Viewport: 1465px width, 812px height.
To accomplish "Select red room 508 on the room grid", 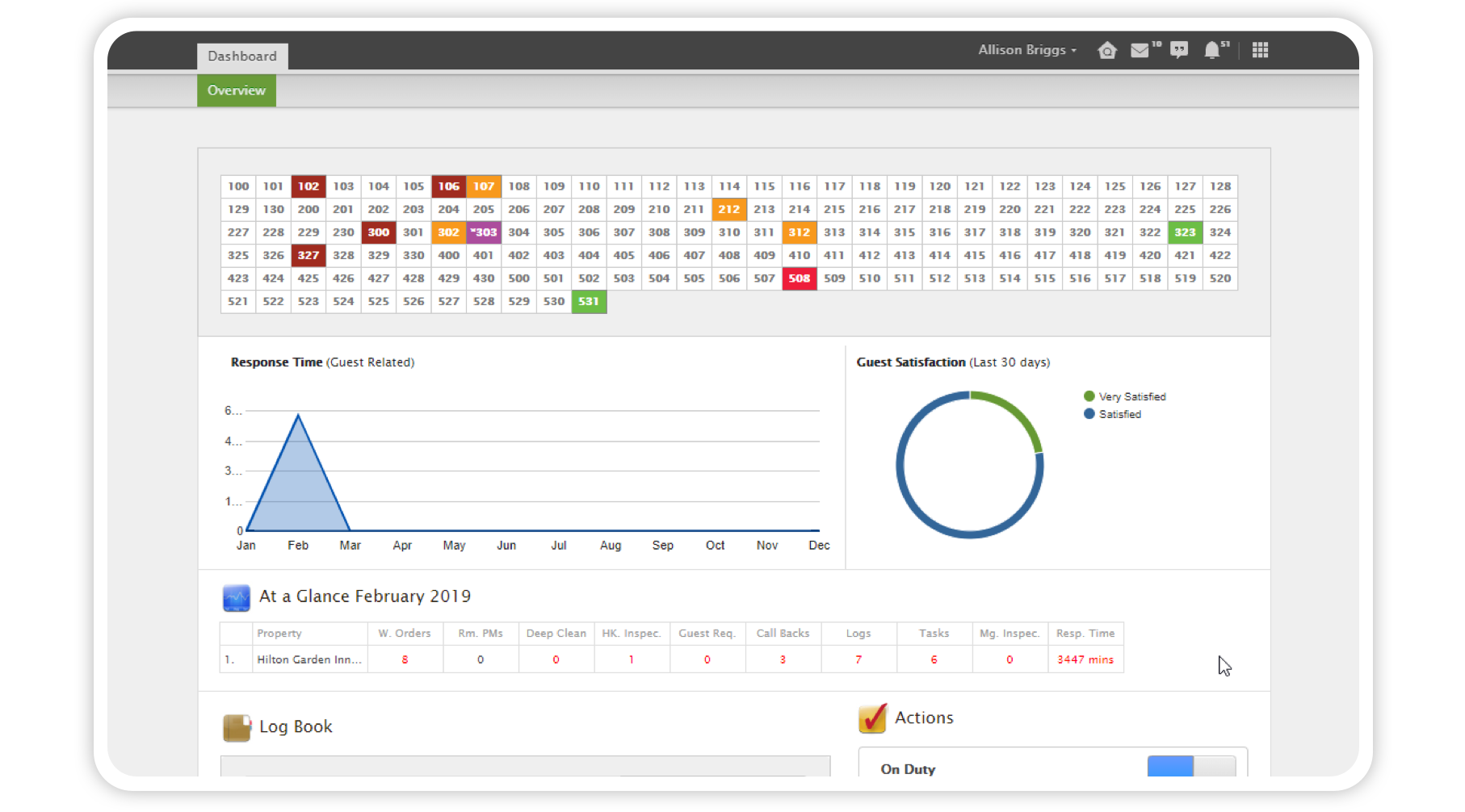I will coord(799,278).
